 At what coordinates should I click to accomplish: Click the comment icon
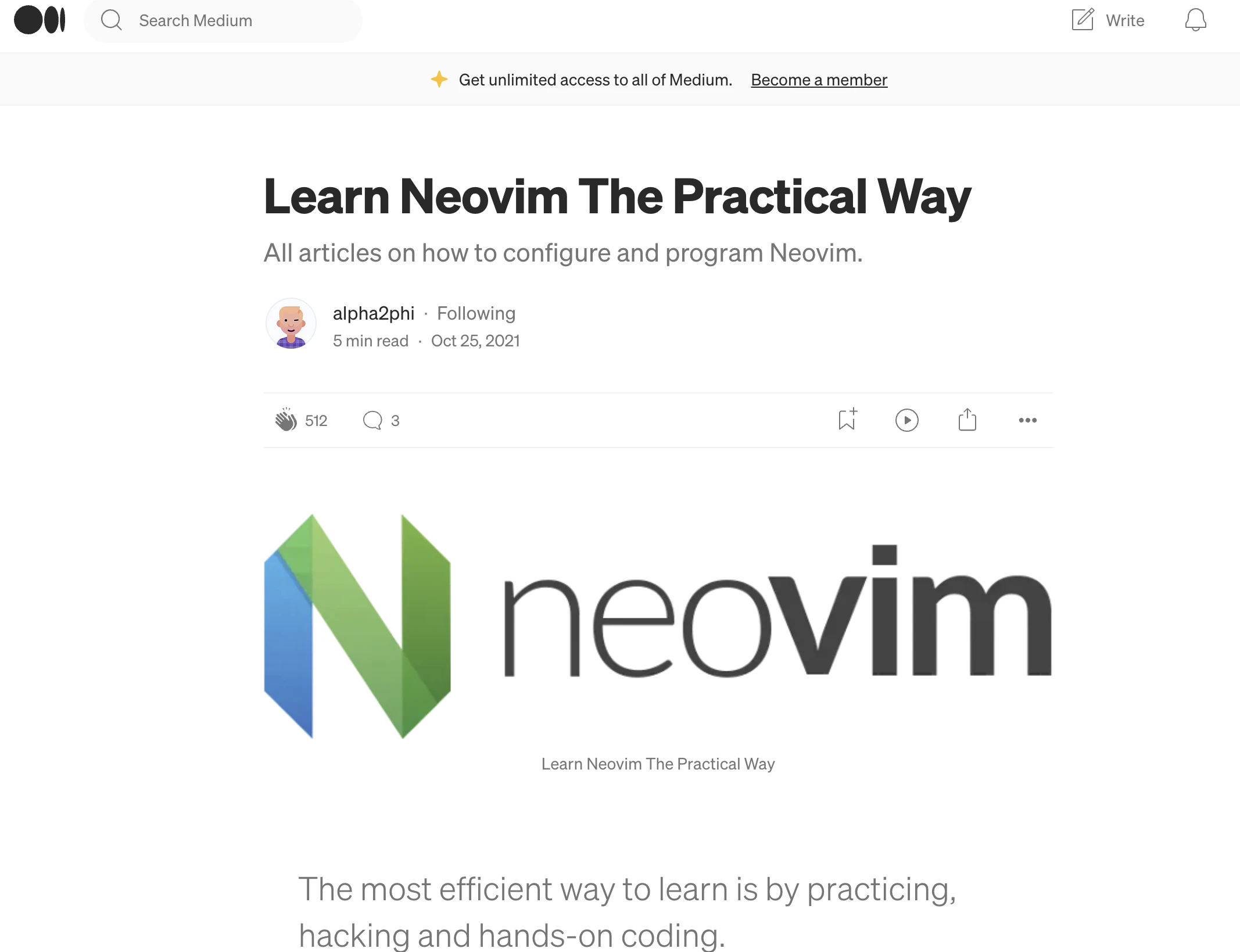click(373, 419)
